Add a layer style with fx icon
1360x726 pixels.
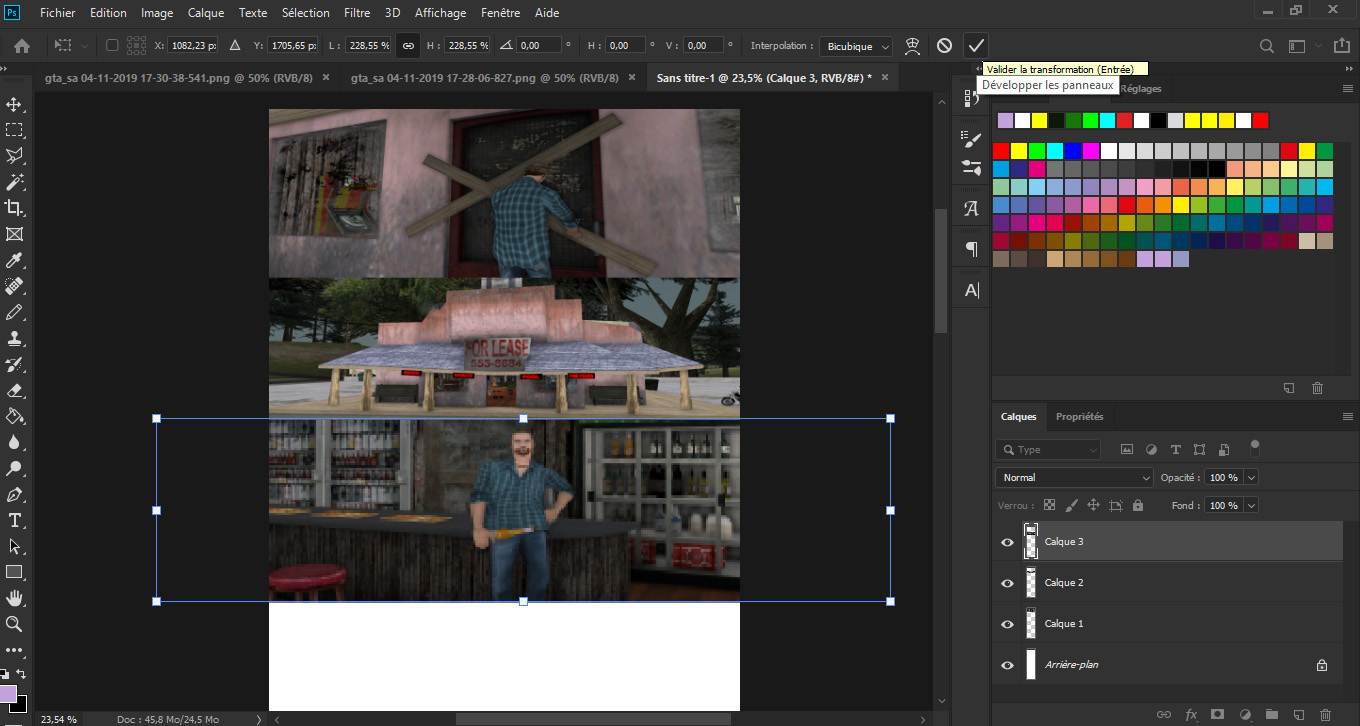(1191, 714)
